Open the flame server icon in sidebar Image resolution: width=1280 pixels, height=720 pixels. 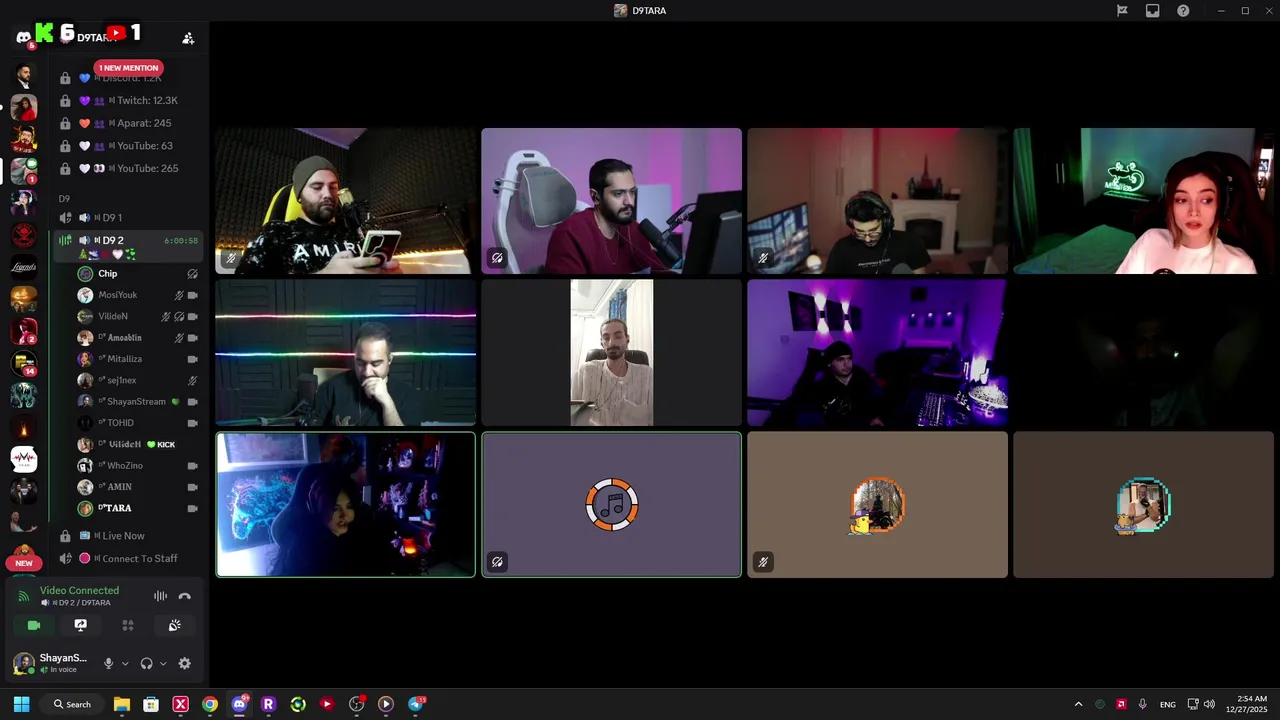coord(24,427)
